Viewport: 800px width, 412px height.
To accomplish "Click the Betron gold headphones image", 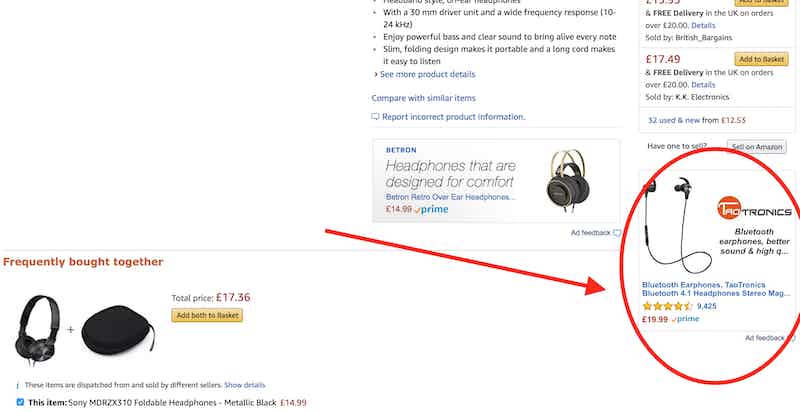I will (x=568, y=180).
